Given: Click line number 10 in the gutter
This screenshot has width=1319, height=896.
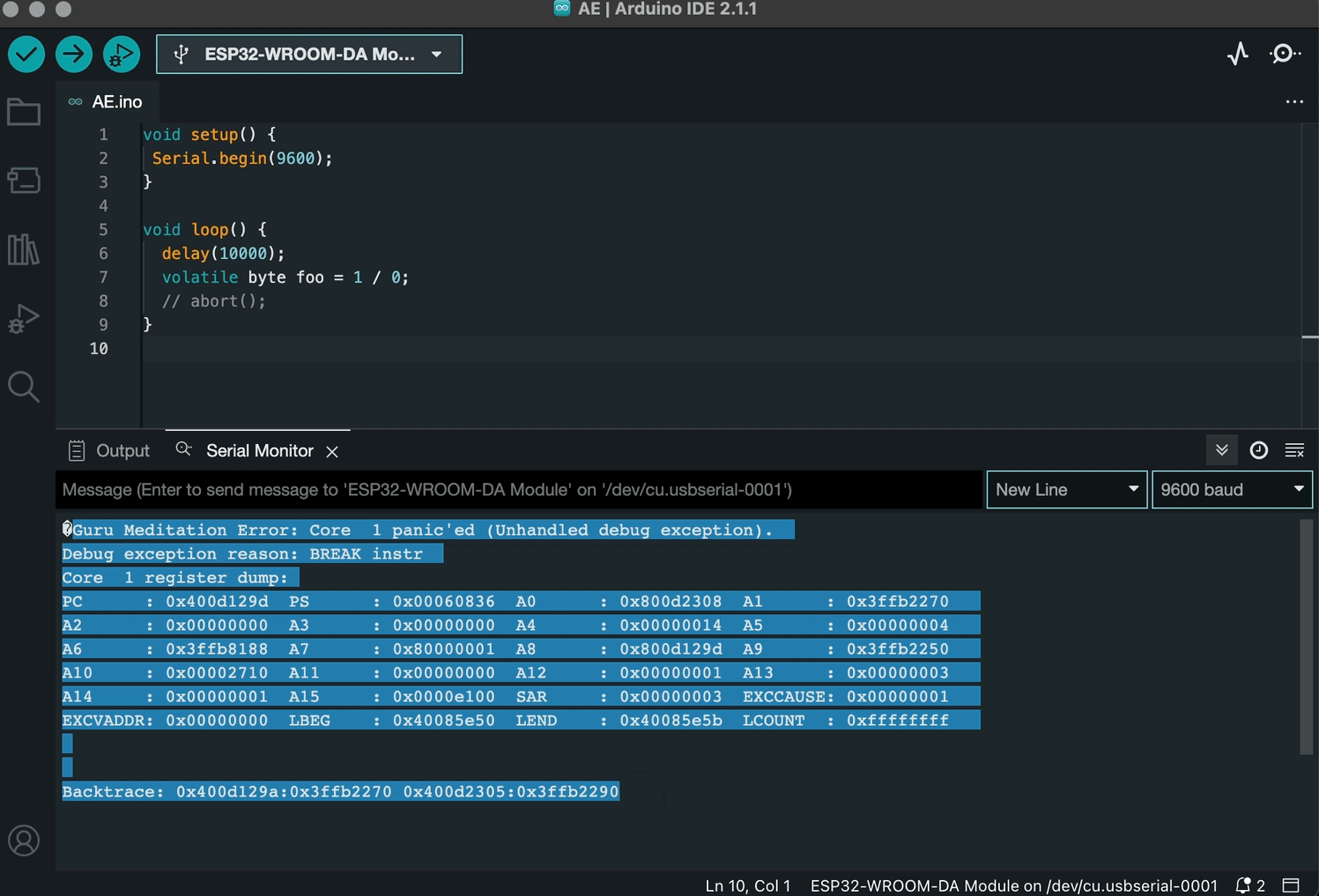Looking at the screenshot, I should [99, 349].
